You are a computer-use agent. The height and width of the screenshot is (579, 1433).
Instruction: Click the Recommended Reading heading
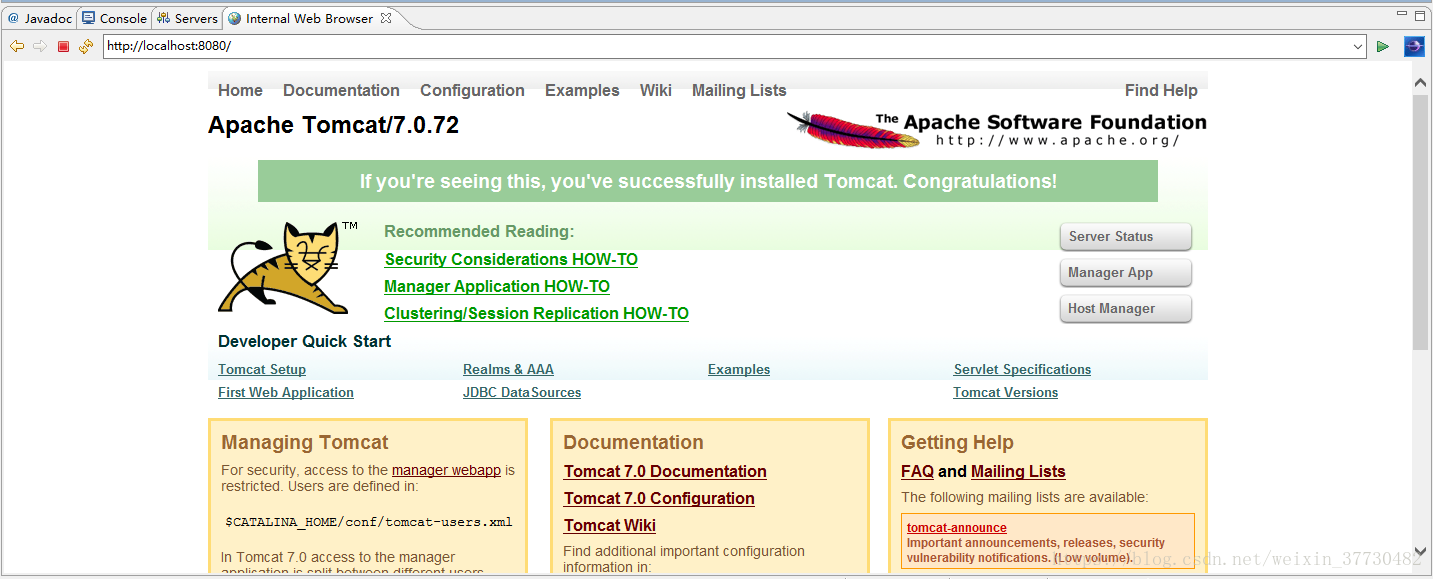tap(479, 231)
